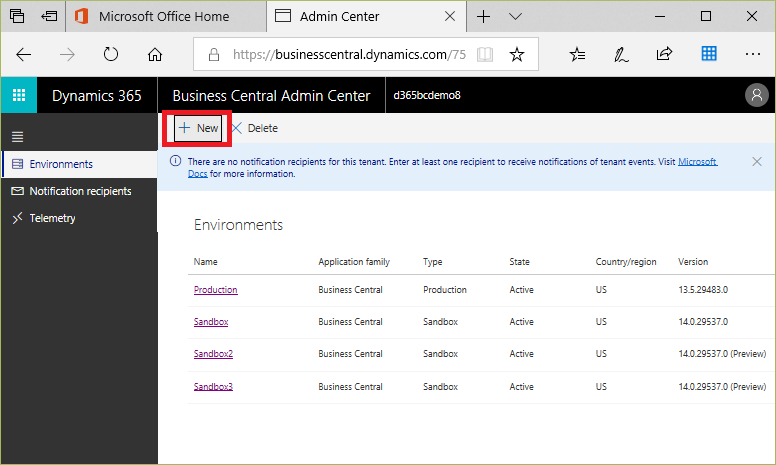Click the site lock security icon
The width and height of the screenshot is (776, 465).
[x=214, y=54]
